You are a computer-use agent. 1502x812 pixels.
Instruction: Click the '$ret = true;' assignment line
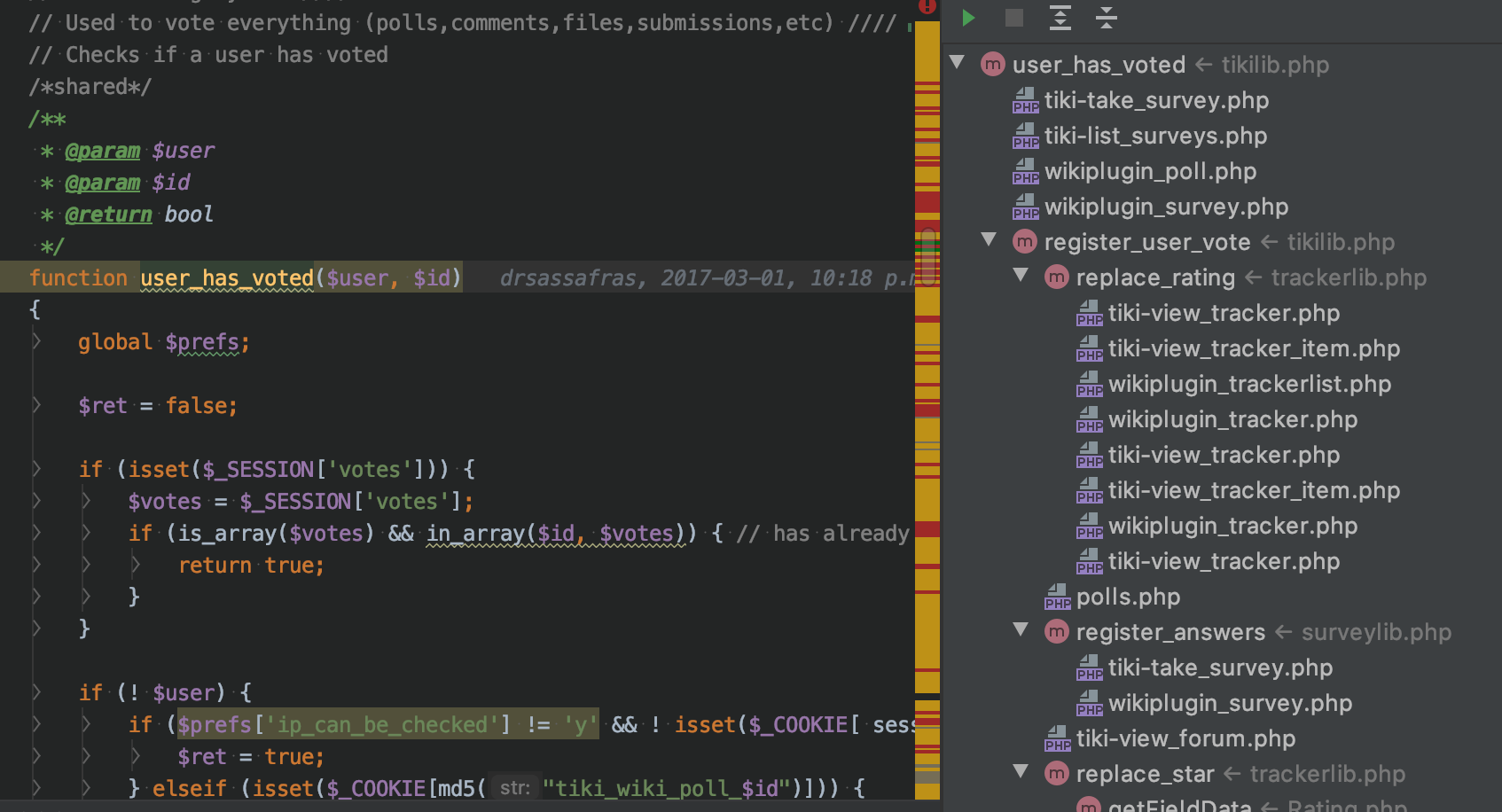pyautogui.click(x=251, y=757)
